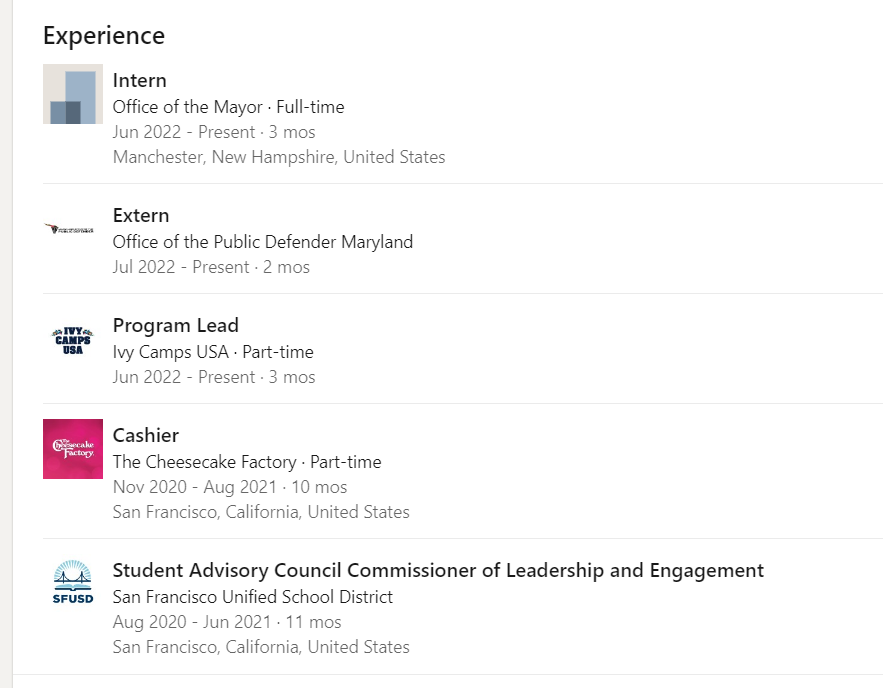The width and height of the screenshot is (883, 688).
Task: Open Student Advisory Council Commissioner title
Action: point(438,571)
